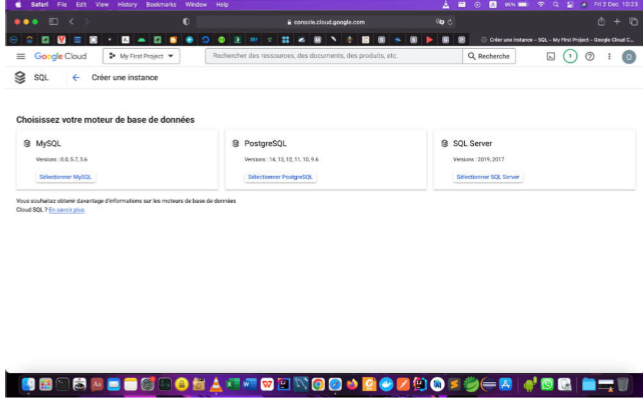Viewport: 643px width, 400px height.
Task: Click the Wi-Fi status icon in menu bar
Action: coord(541,5)
